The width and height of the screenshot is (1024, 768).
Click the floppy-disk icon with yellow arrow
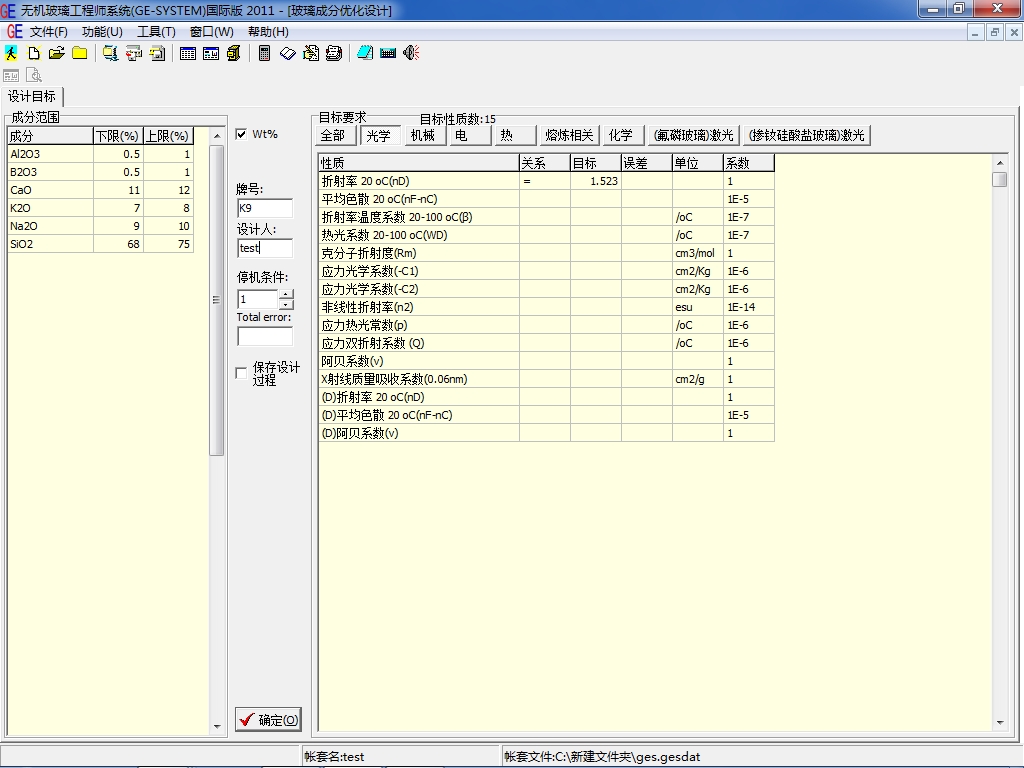(x=157, y=54)
